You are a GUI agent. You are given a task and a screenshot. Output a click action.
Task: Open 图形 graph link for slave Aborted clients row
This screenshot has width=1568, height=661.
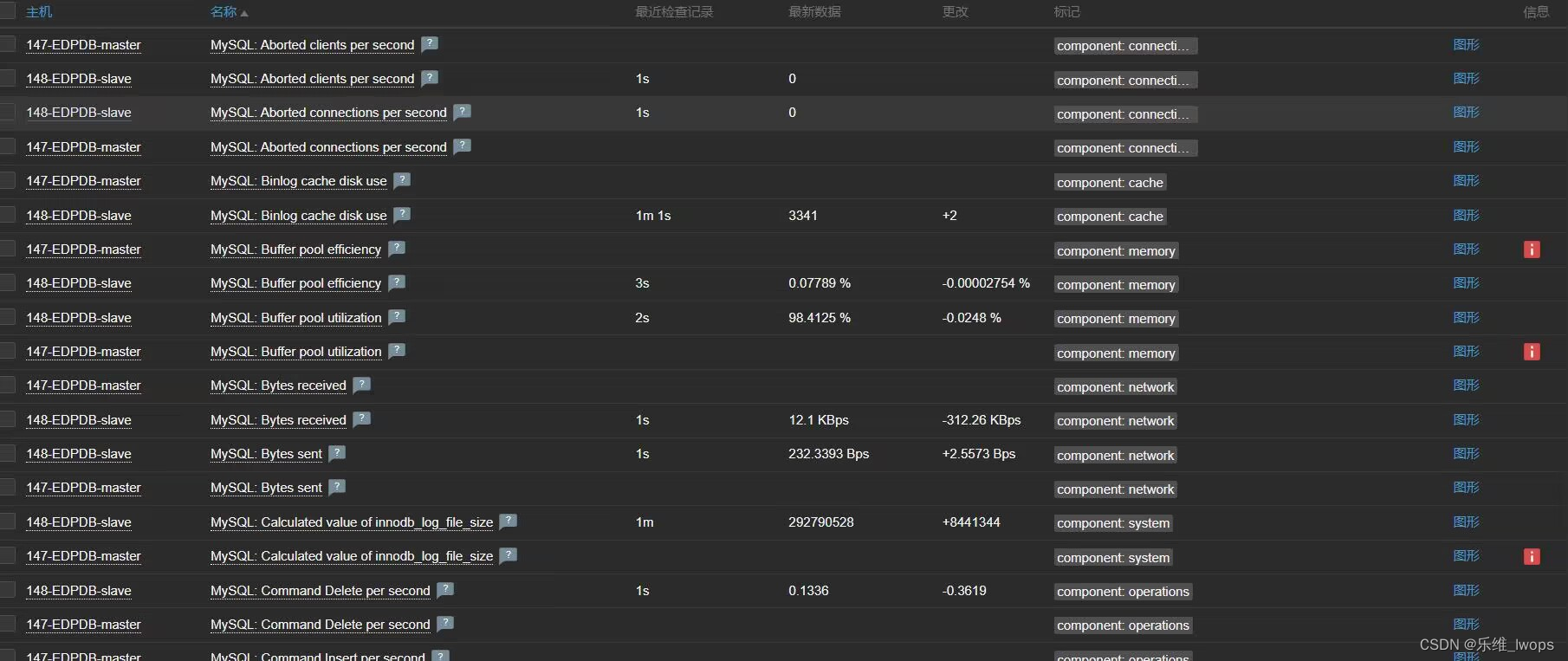[x=1466, y=78]
